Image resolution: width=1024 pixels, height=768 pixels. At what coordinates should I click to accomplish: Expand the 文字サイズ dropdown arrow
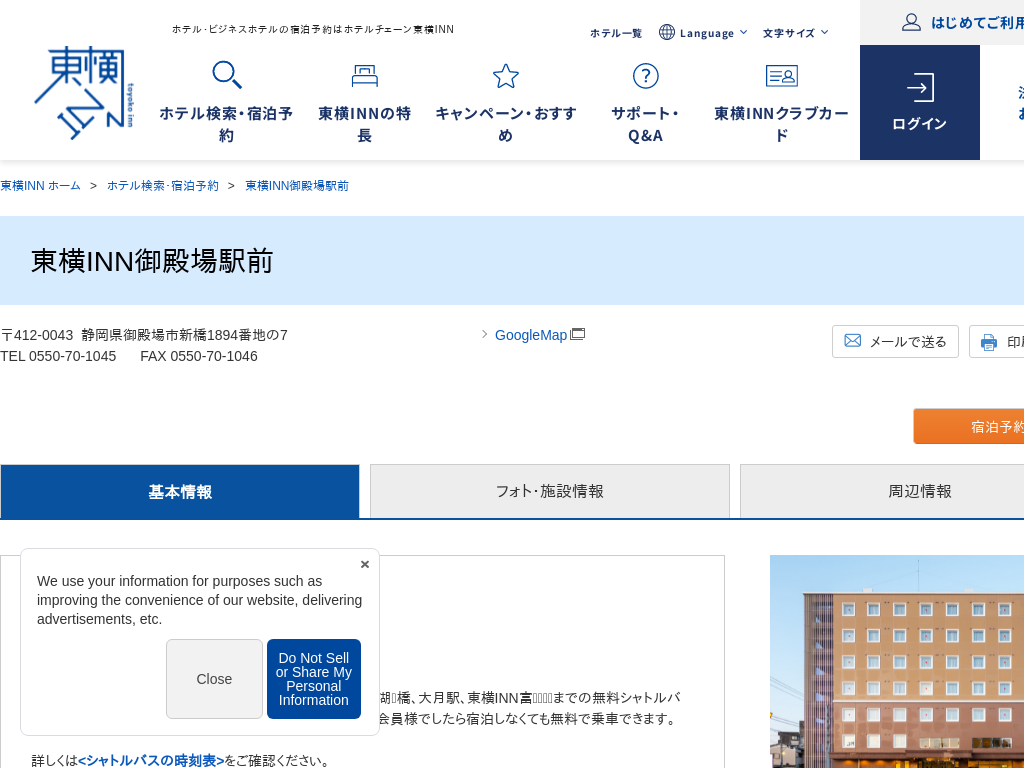(x=824, y=32)
